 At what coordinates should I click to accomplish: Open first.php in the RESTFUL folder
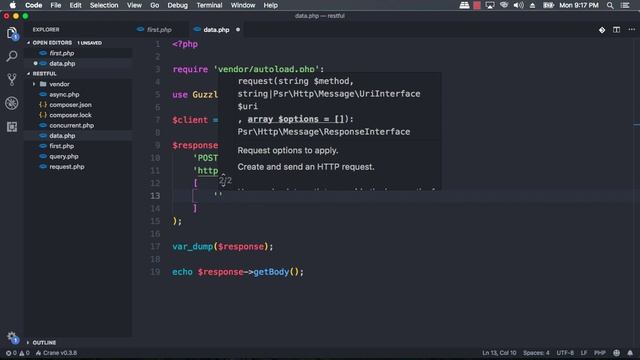(62, 146)
